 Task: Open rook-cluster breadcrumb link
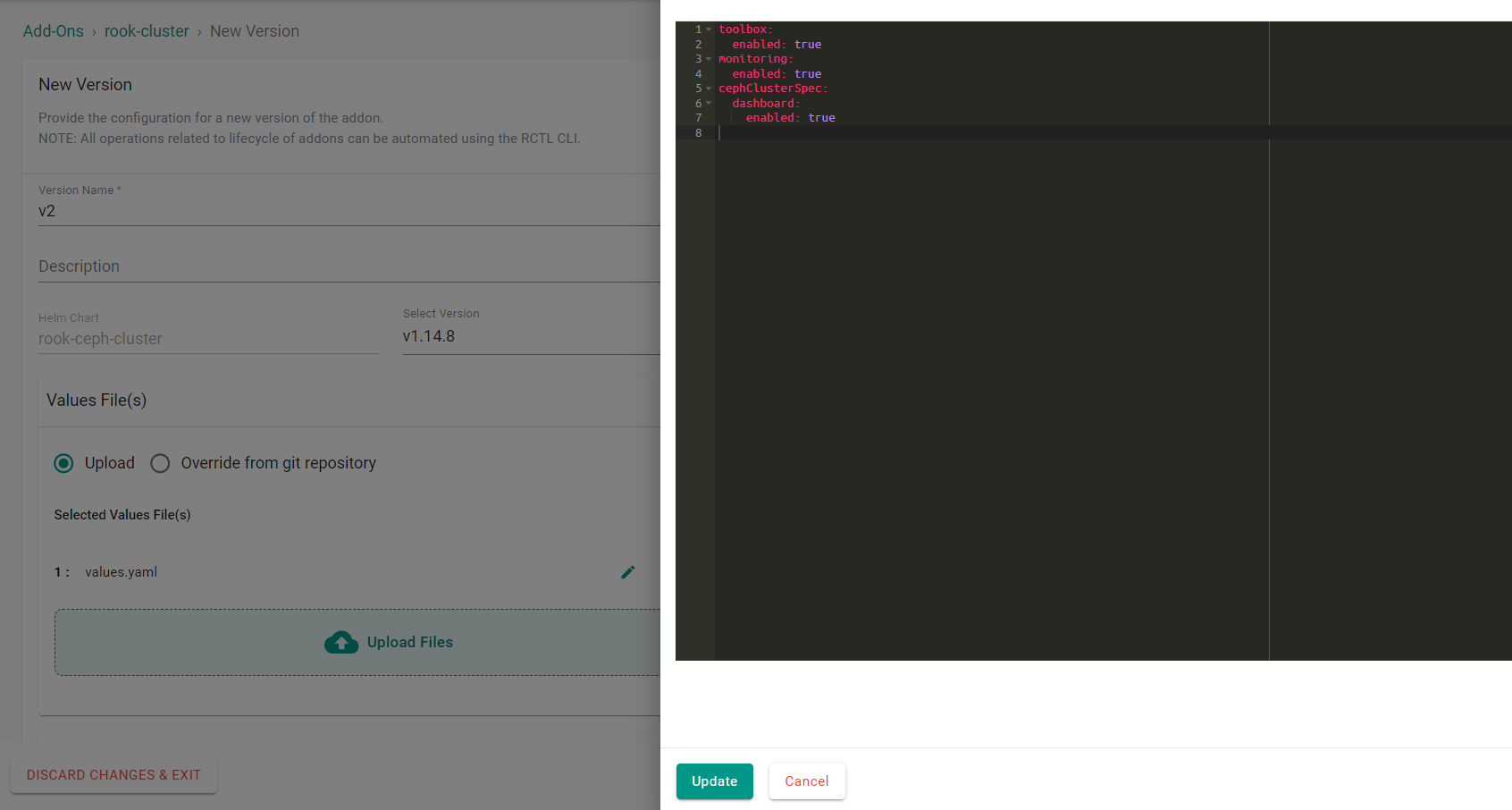click(x=147, y=31)
